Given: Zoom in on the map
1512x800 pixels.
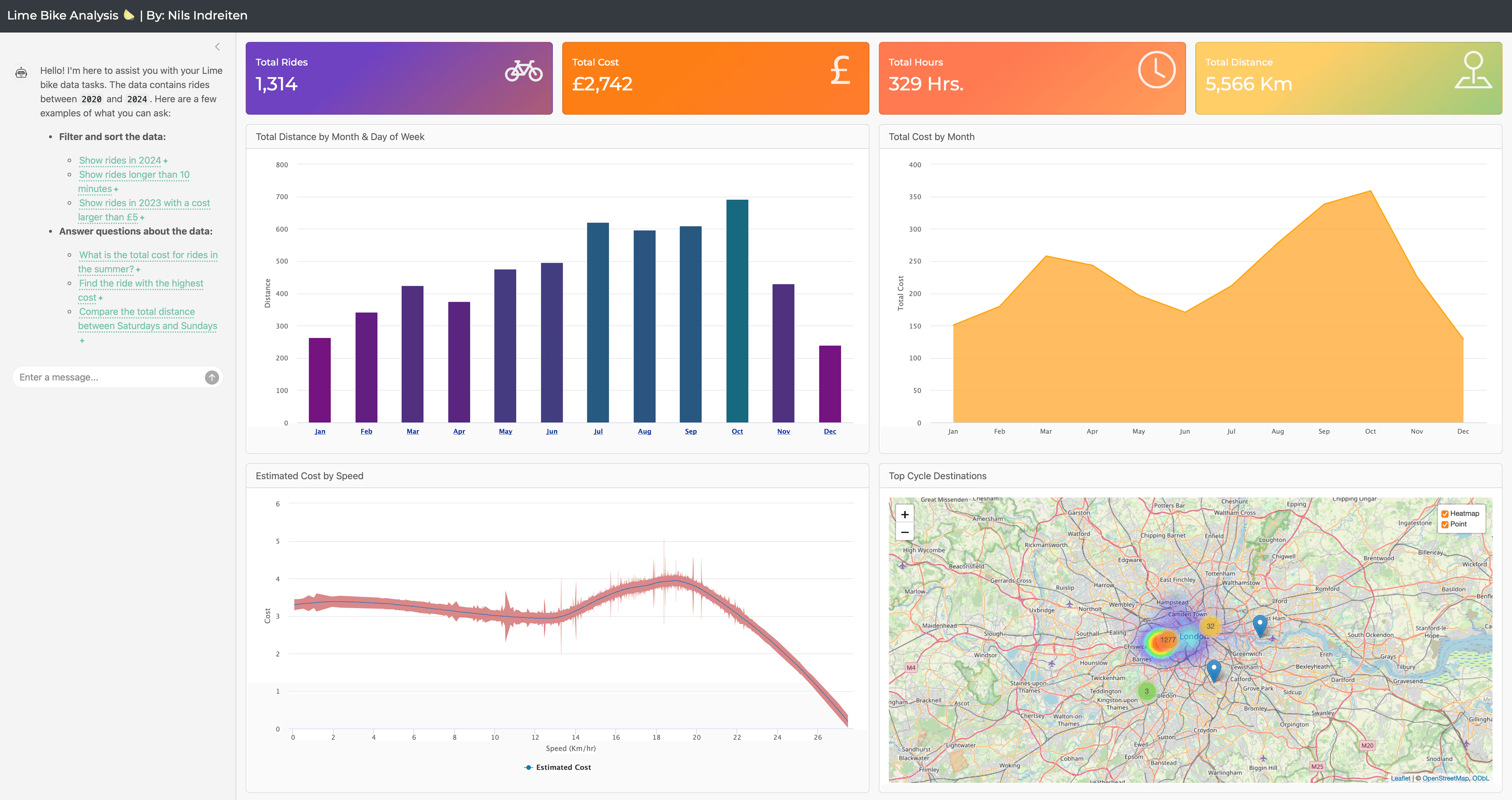Looking at the screenshot, I should click(x=904, y=514).
